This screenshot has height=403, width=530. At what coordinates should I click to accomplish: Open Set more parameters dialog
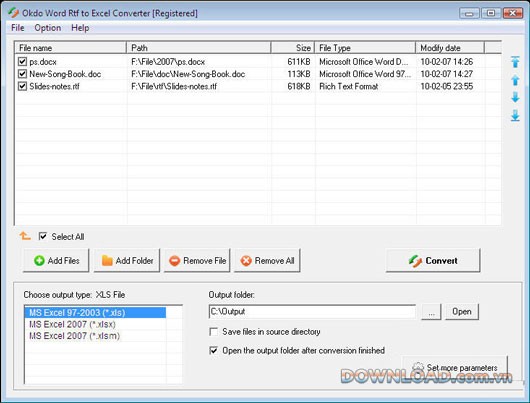point(455,367)
